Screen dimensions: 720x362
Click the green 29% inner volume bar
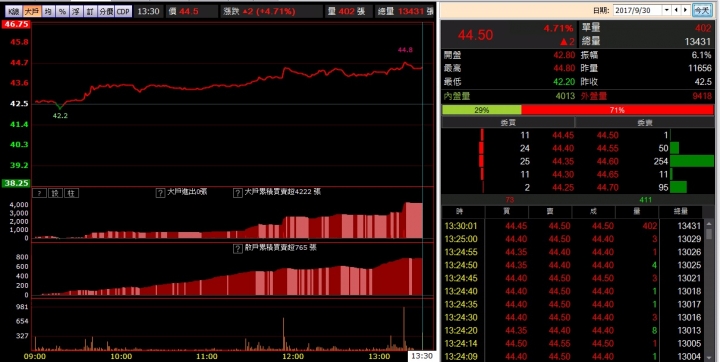(x=482, y=110)
